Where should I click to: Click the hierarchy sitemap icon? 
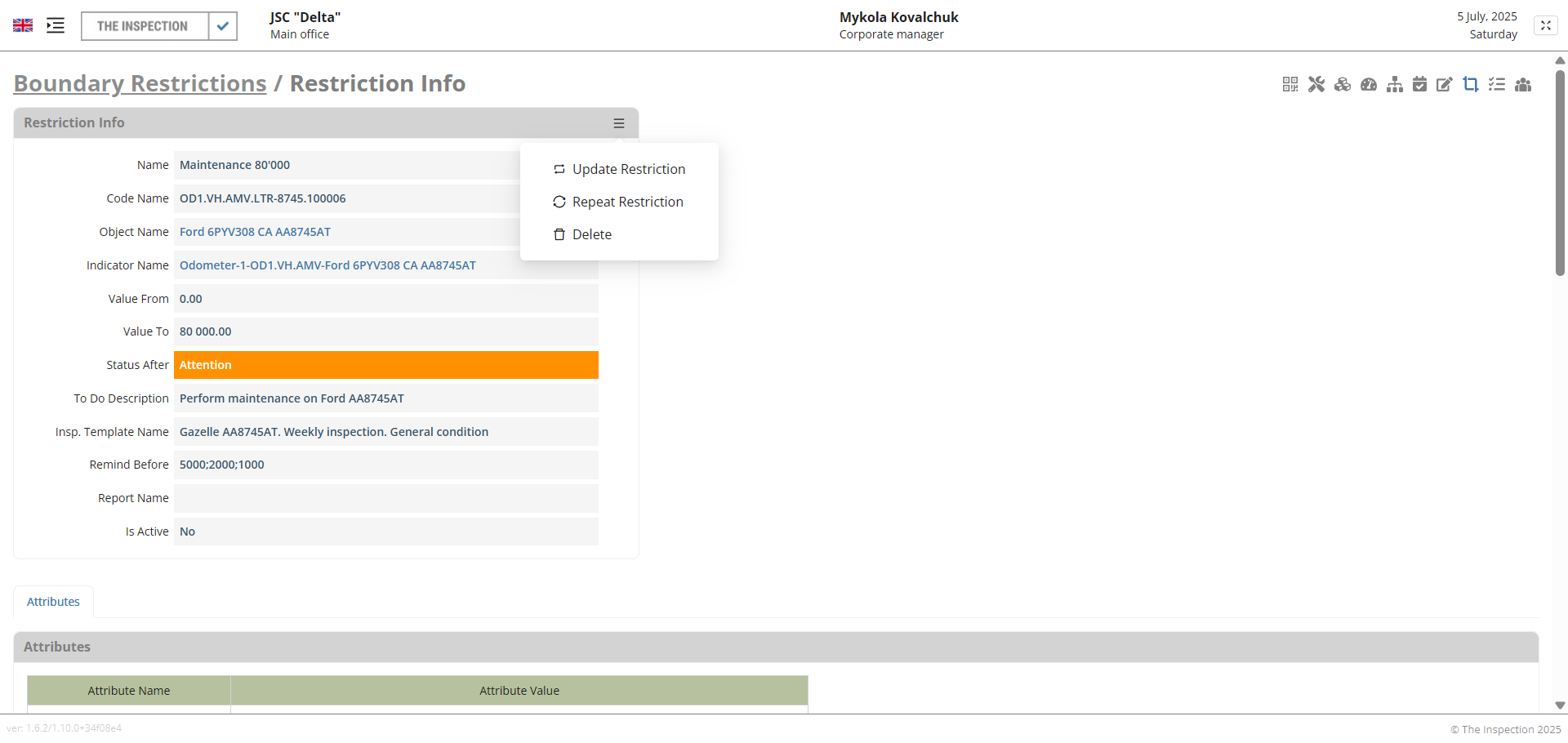point(1395,84)
